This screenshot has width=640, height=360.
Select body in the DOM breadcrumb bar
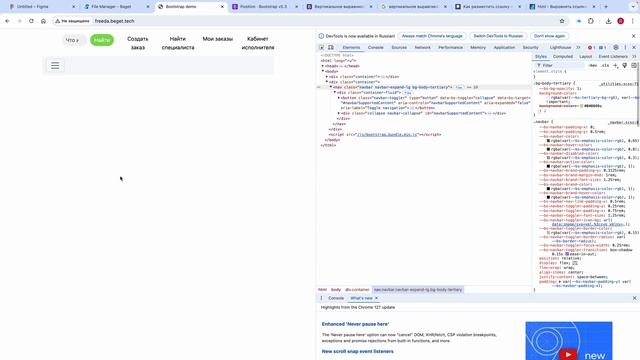336,290
